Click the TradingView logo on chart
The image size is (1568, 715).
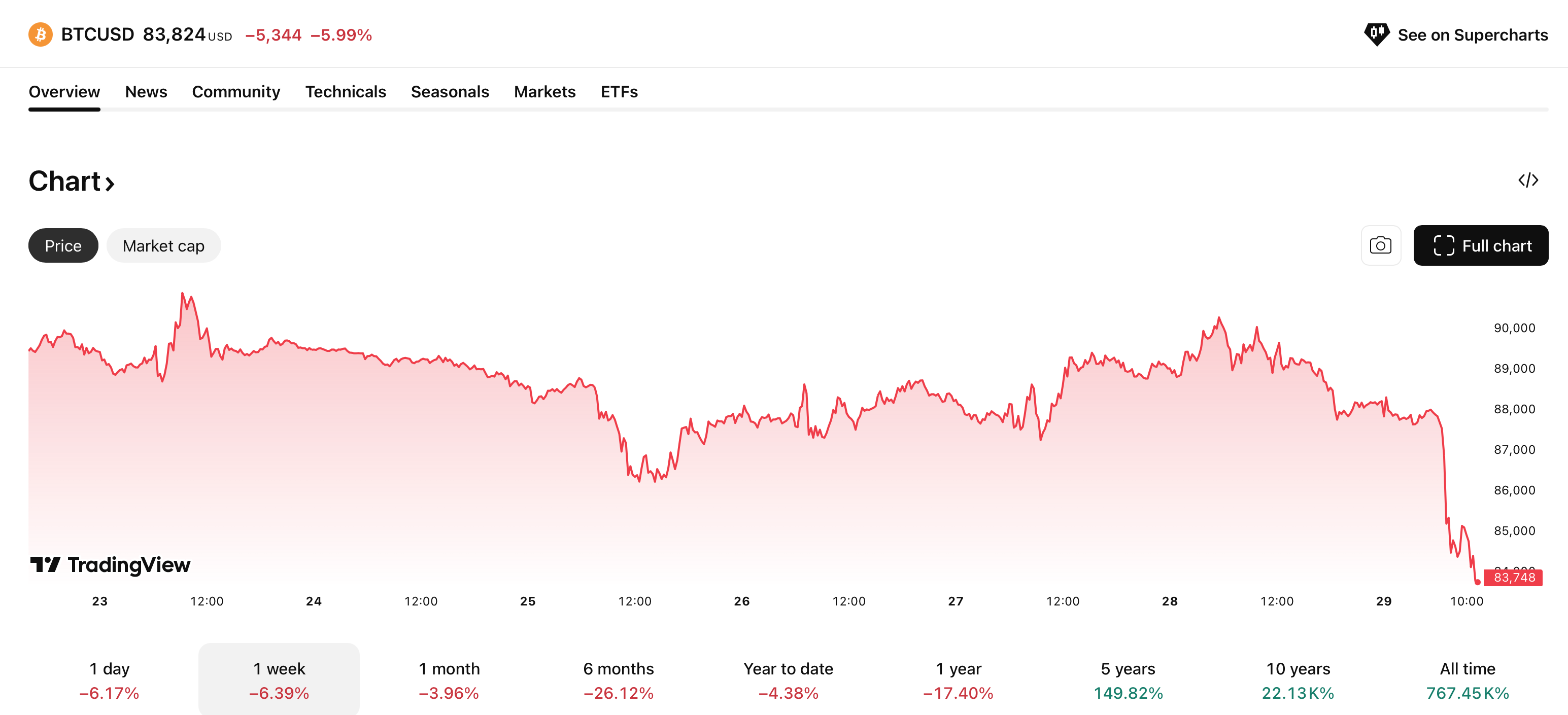110,565
